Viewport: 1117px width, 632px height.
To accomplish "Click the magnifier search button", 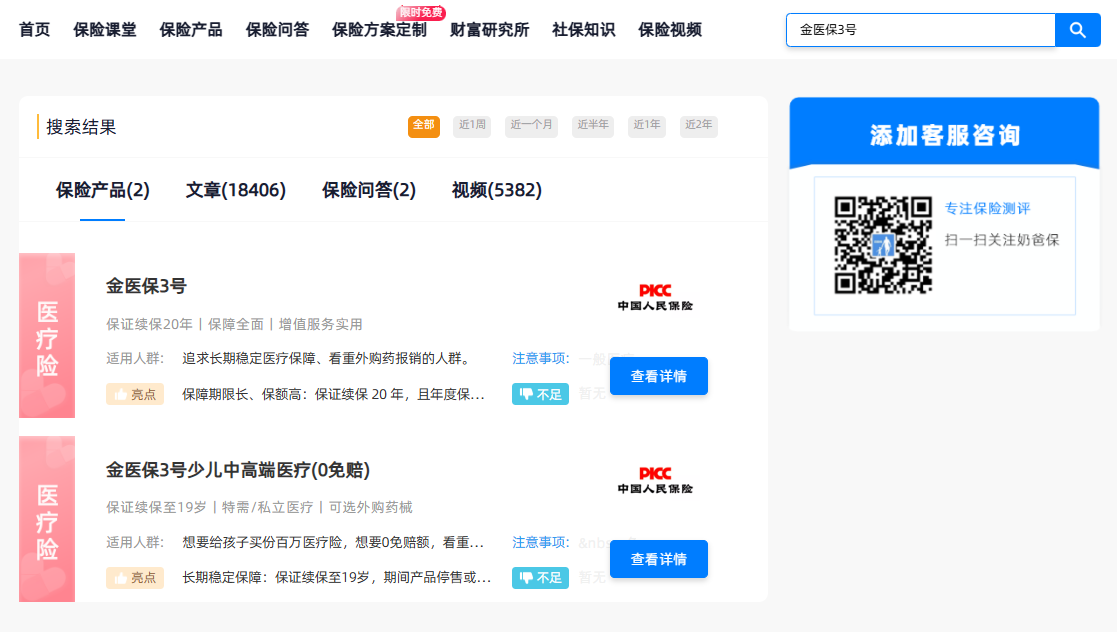I will (x=1077, y=30).
